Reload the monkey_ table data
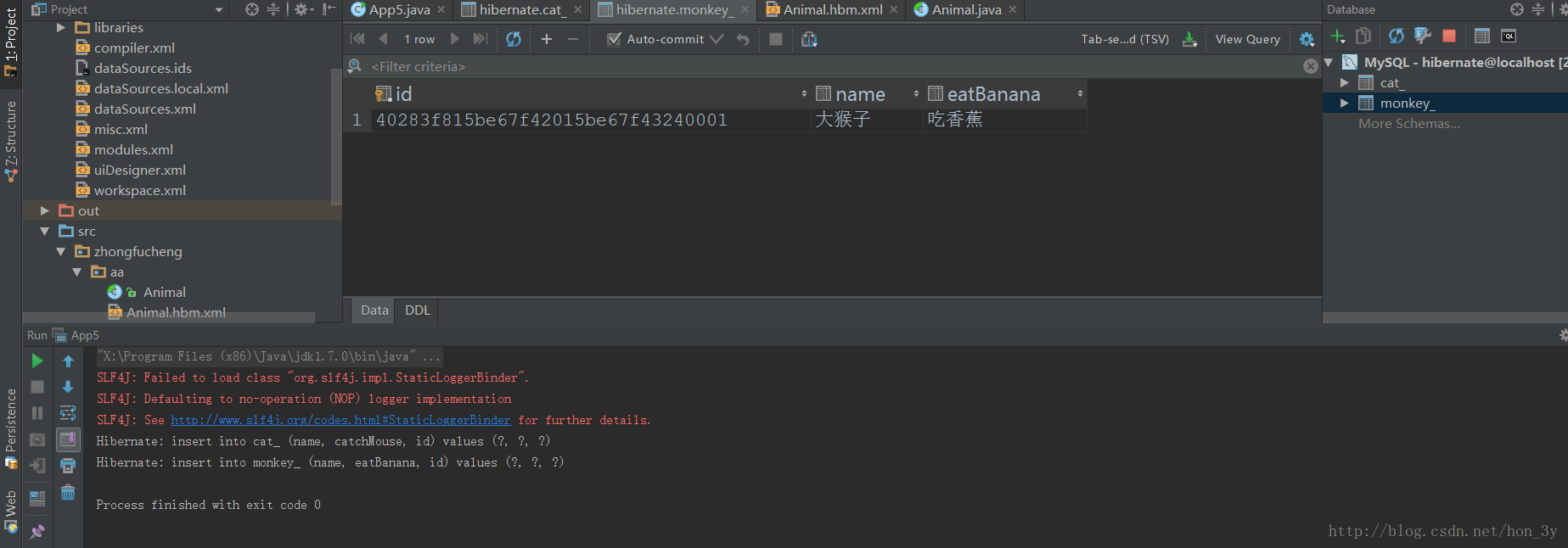Screen dimensions: 1568x548 [514, 39]
